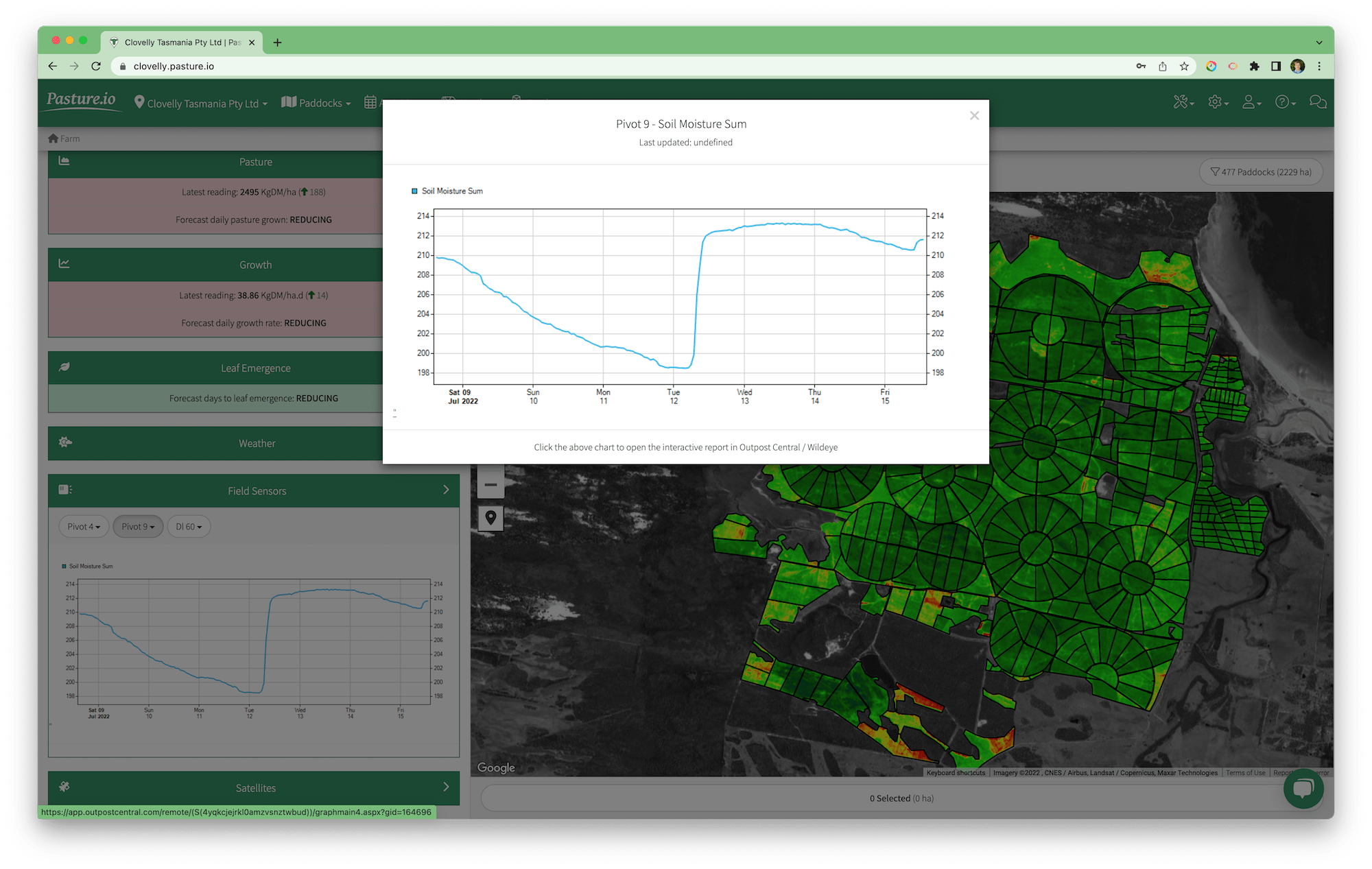Toggle the Chrome side panel
Image resolution: width=1372 pixels, height=869 pixels.
(x=1276, y=66)
